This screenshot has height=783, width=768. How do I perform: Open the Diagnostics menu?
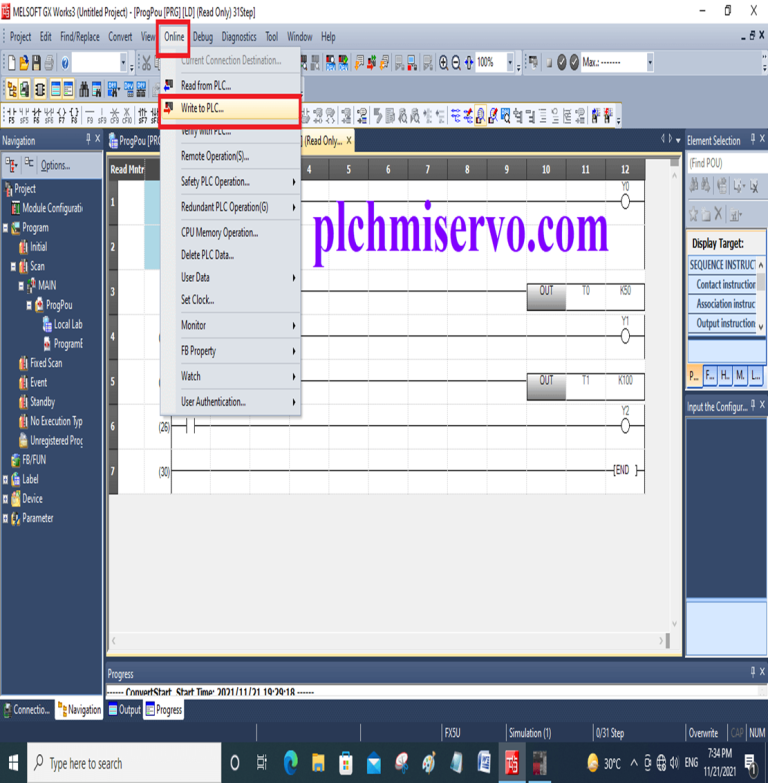239,37
